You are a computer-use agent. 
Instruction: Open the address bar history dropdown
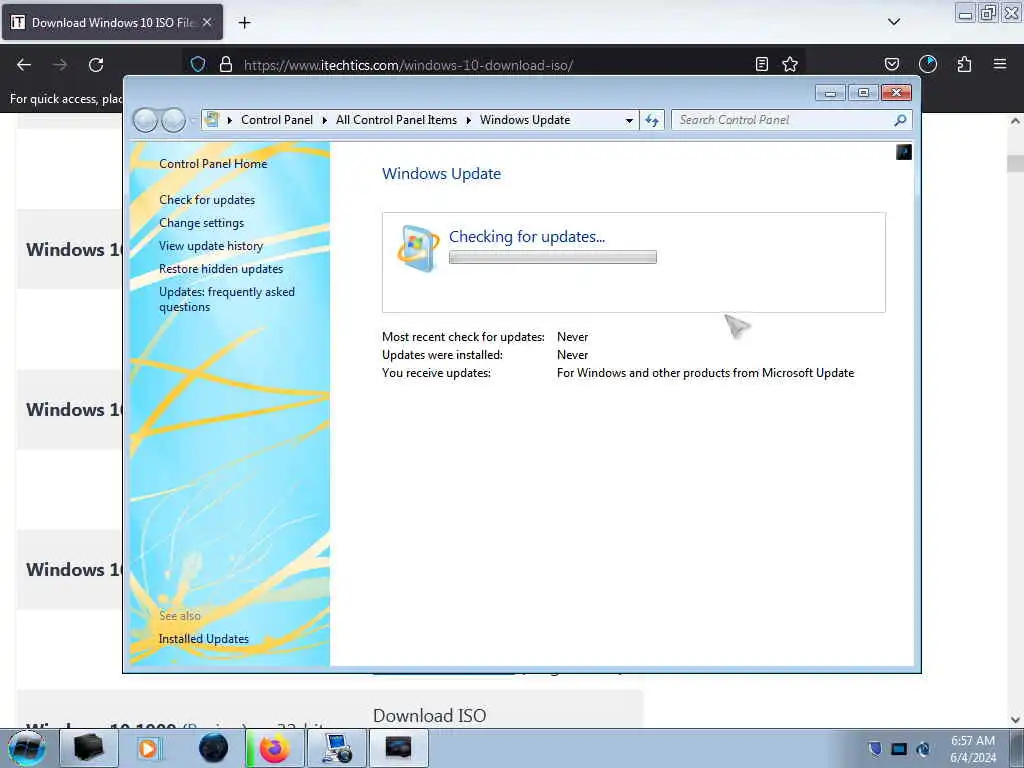[x=629, y=120]
